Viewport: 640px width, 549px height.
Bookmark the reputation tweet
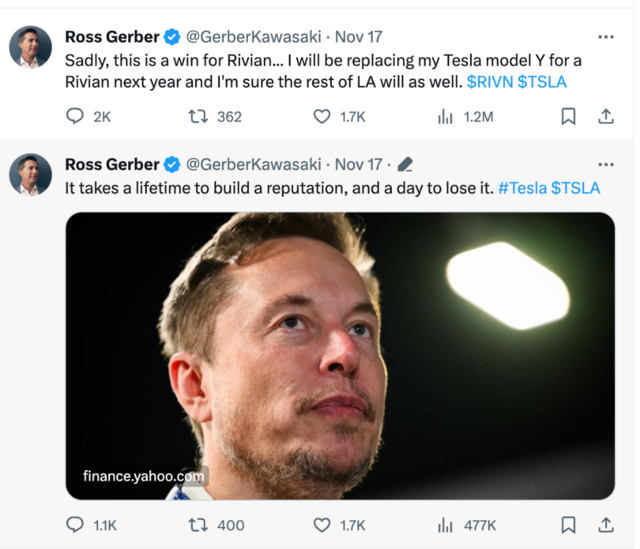568,524
